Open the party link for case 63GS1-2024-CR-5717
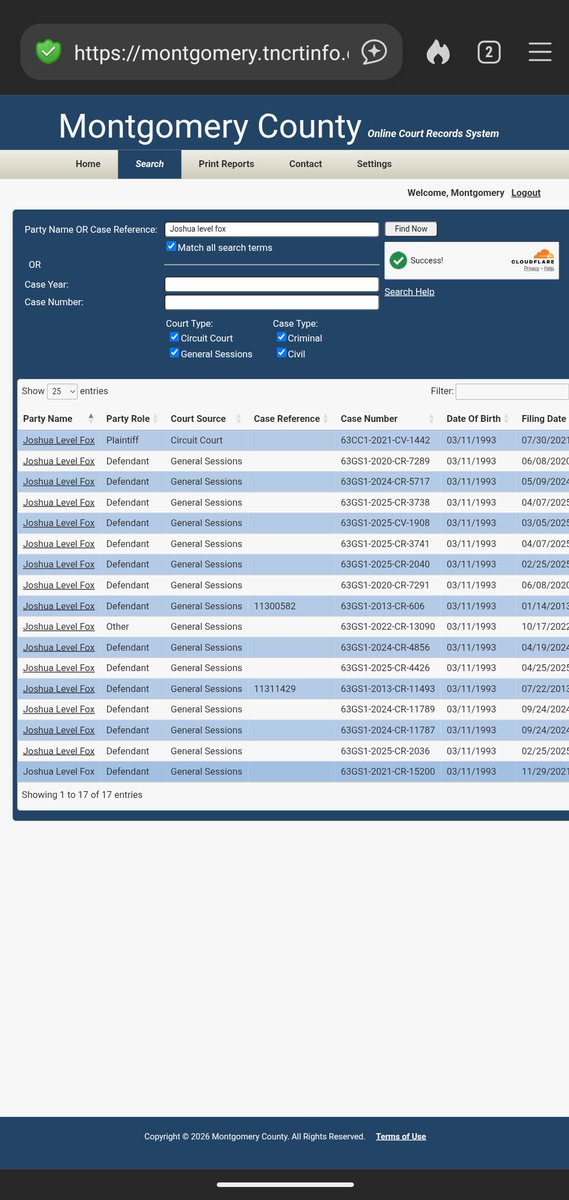 [59, 482]
